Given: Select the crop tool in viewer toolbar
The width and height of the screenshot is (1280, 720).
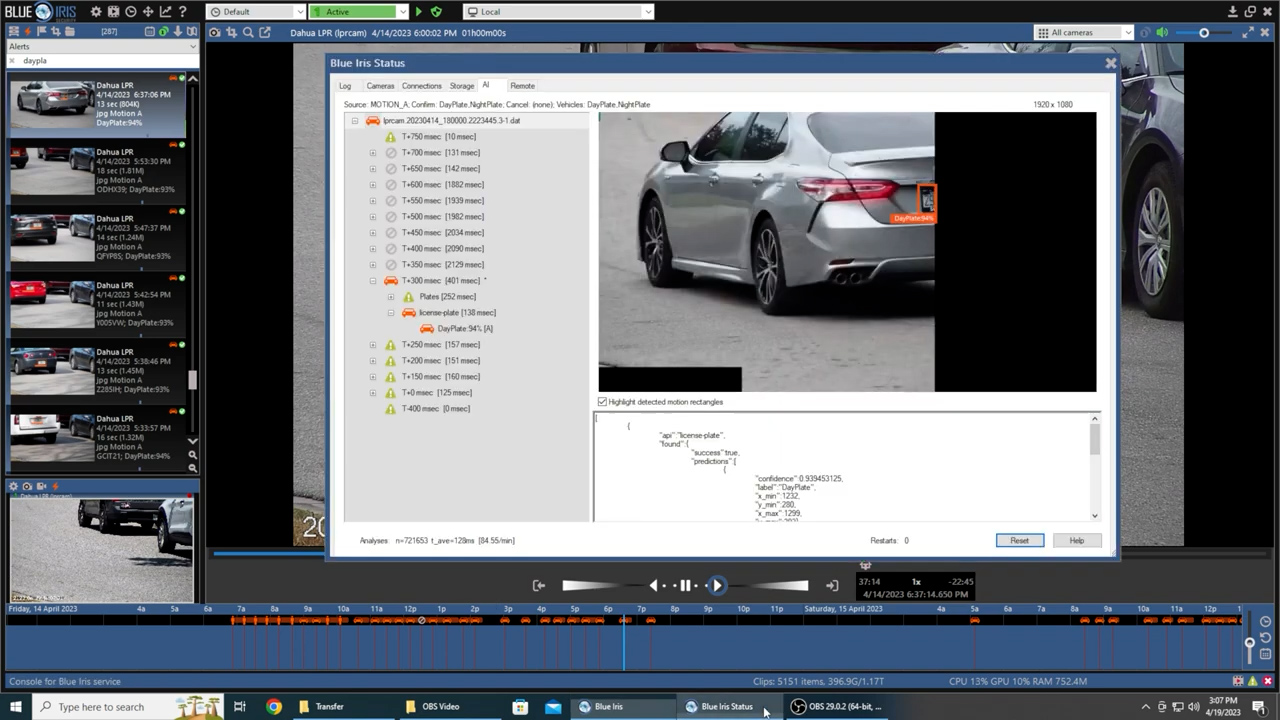Looking at the screenshot, I should 231,32.
